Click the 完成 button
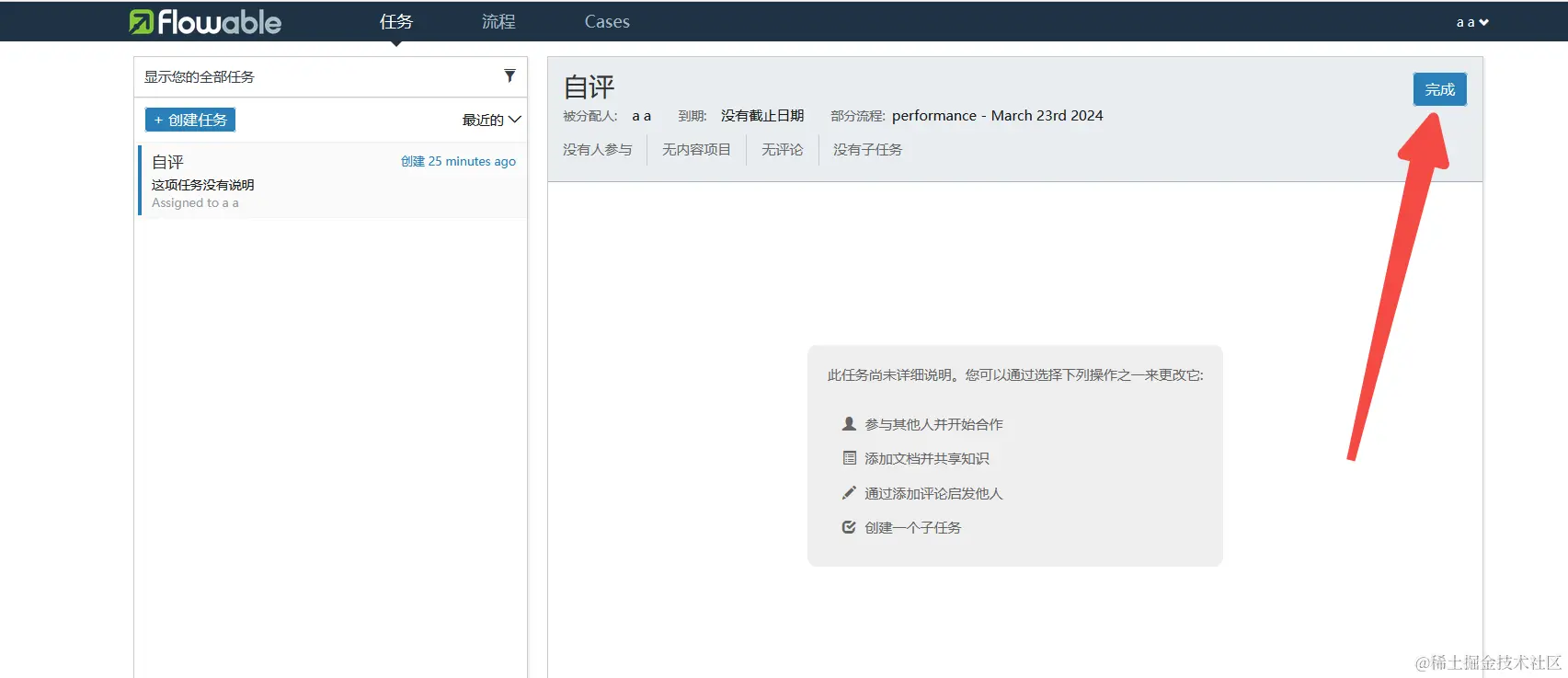Screen dimensions: 1568x678 1440,89
